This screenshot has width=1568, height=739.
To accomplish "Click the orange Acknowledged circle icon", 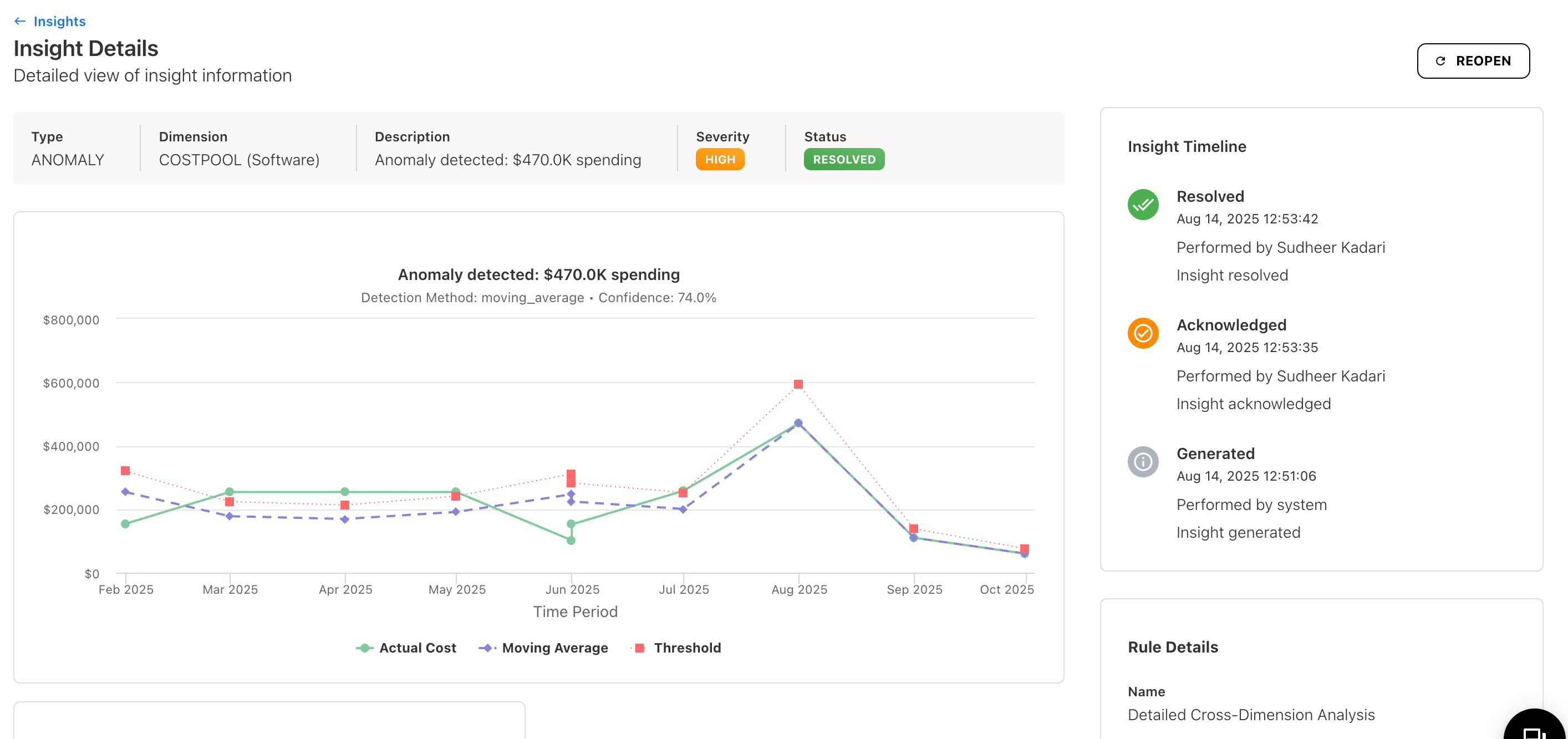I will (x=1144, y=334).
